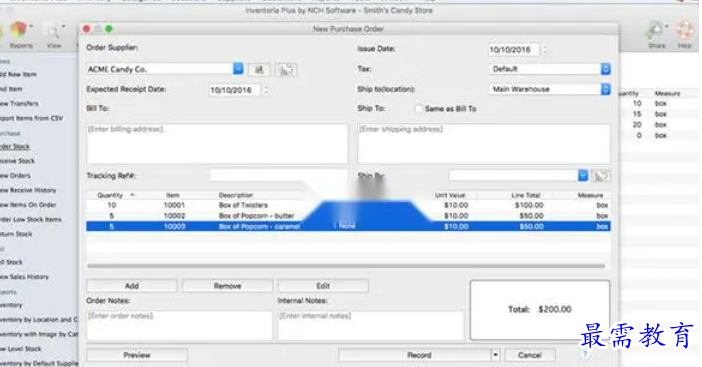Tick the Same as Bill To checkbox
Viewport: 702px width, 367px height.
tap(419, 109)
